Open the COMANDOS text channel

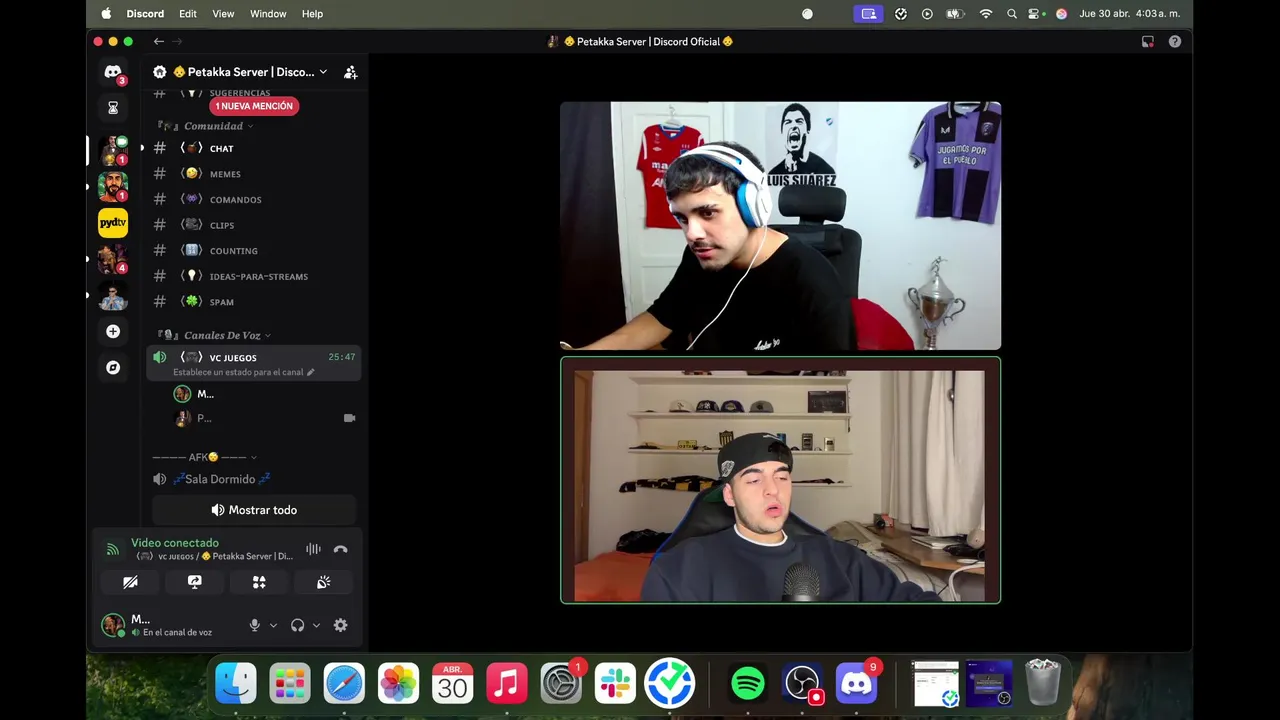(254, 199)
